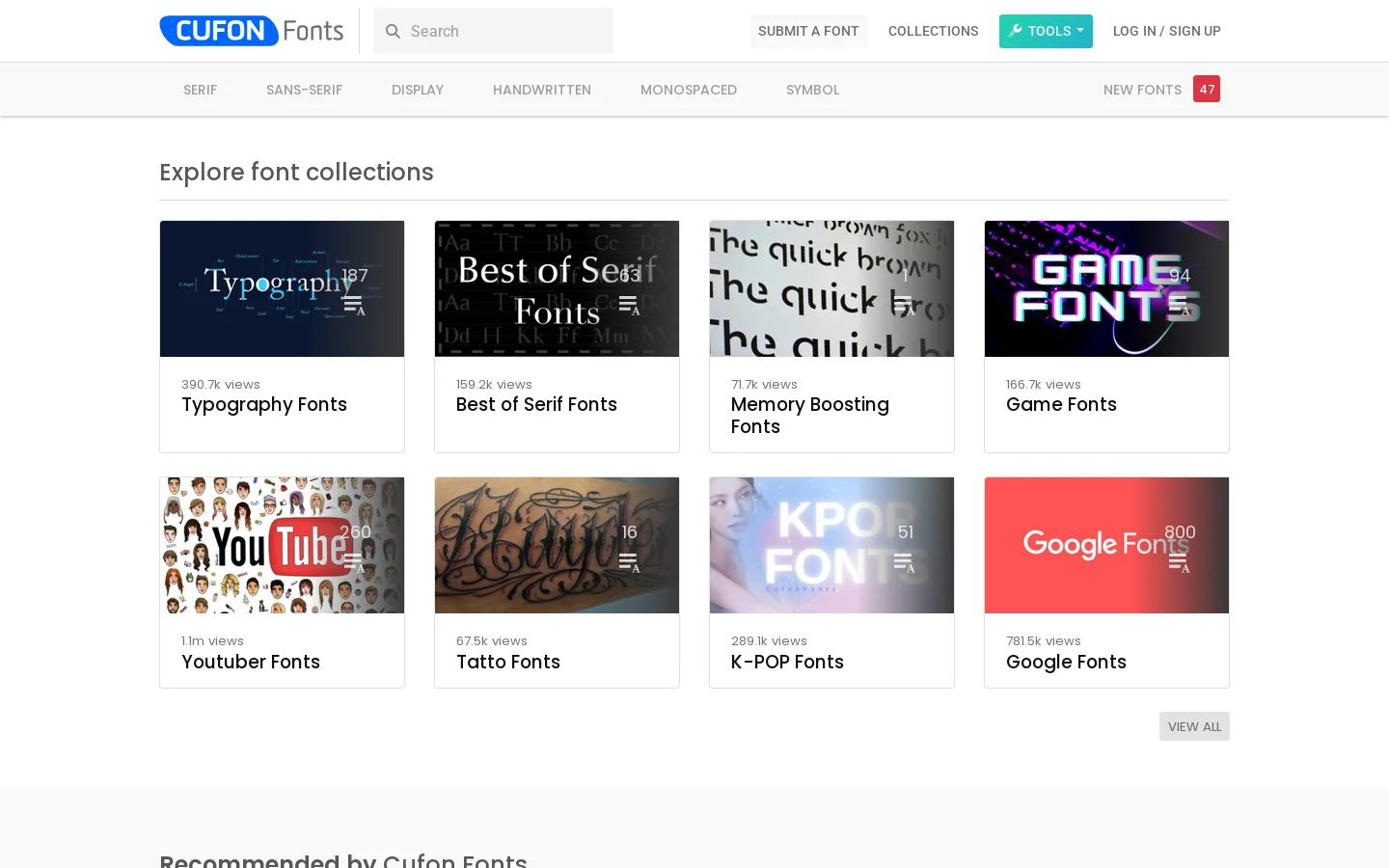Open the Submit a Font page
1389x868 pixels.
tap(808, 31)
